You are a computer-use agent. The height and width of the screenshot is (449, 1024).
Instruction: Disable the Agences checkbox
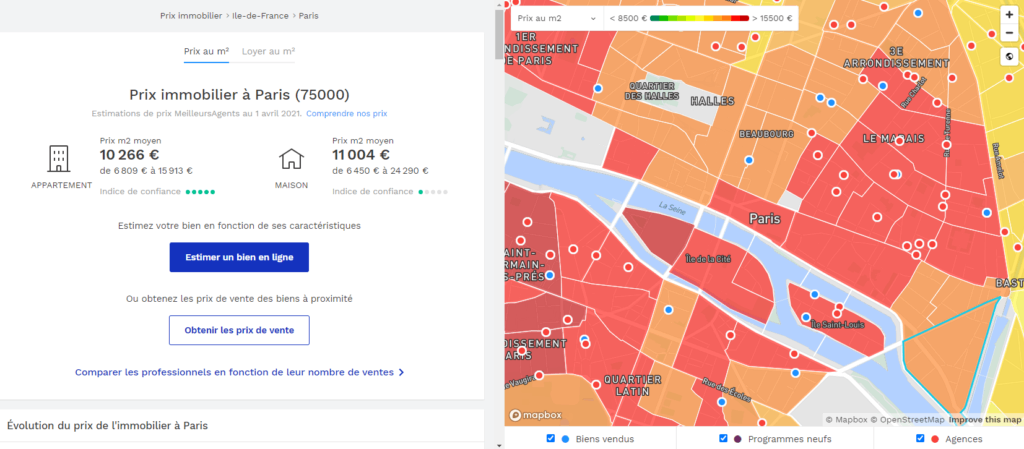pyautogui.click(x=921, y=439)
